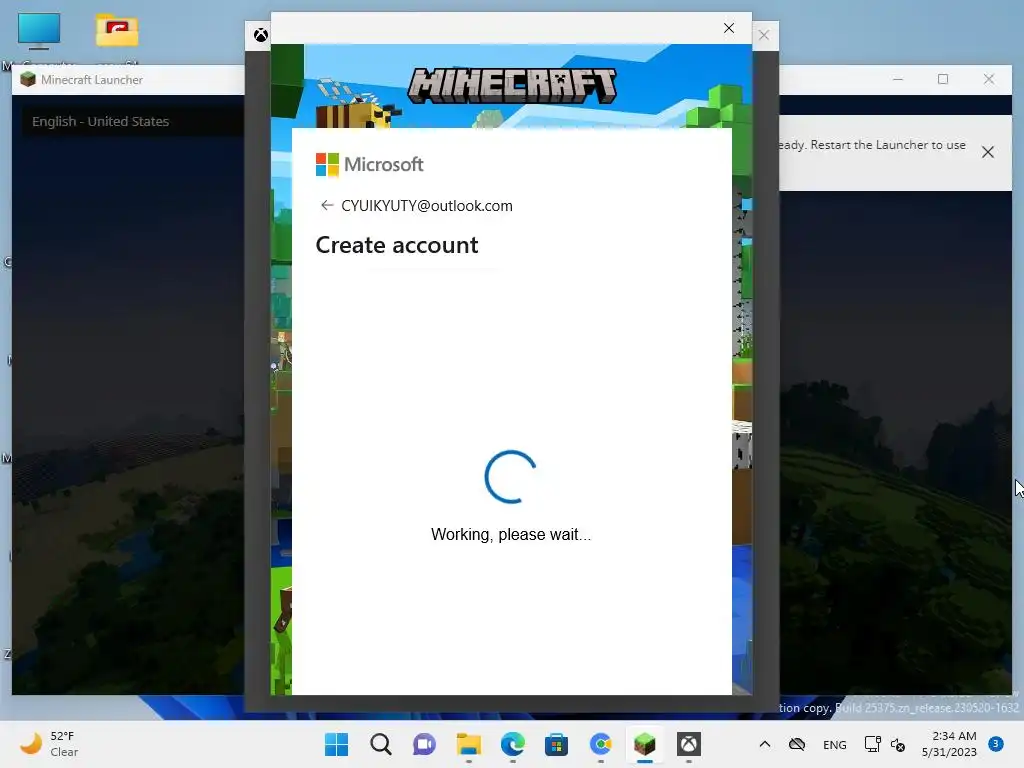The height and width of the screenshot is (768, 1024).
Task: Show hidden system tray icons
Action: click(x=765, y=744)
